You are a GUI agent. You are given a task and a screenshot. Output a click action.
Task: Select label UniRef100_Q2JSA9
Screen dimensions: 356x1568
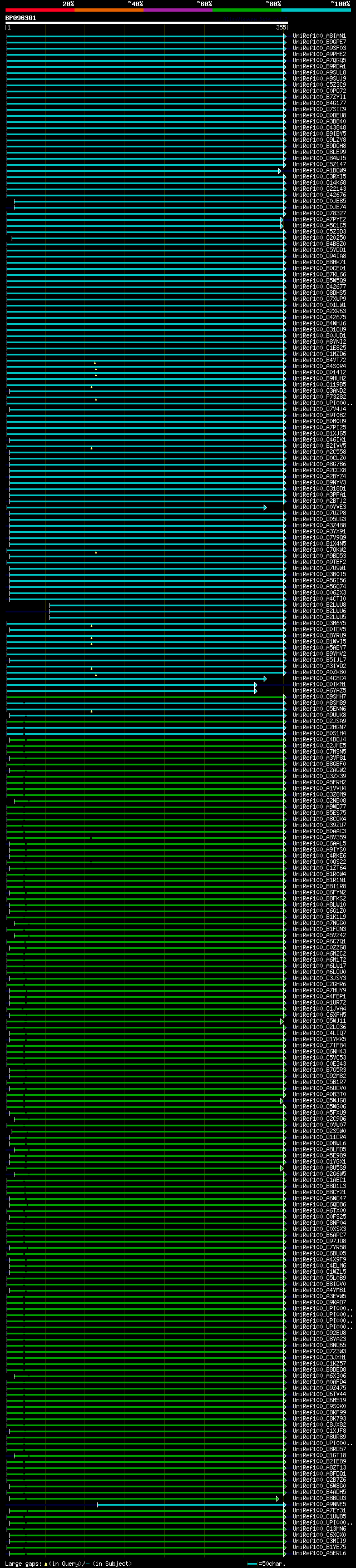point(319,721)
